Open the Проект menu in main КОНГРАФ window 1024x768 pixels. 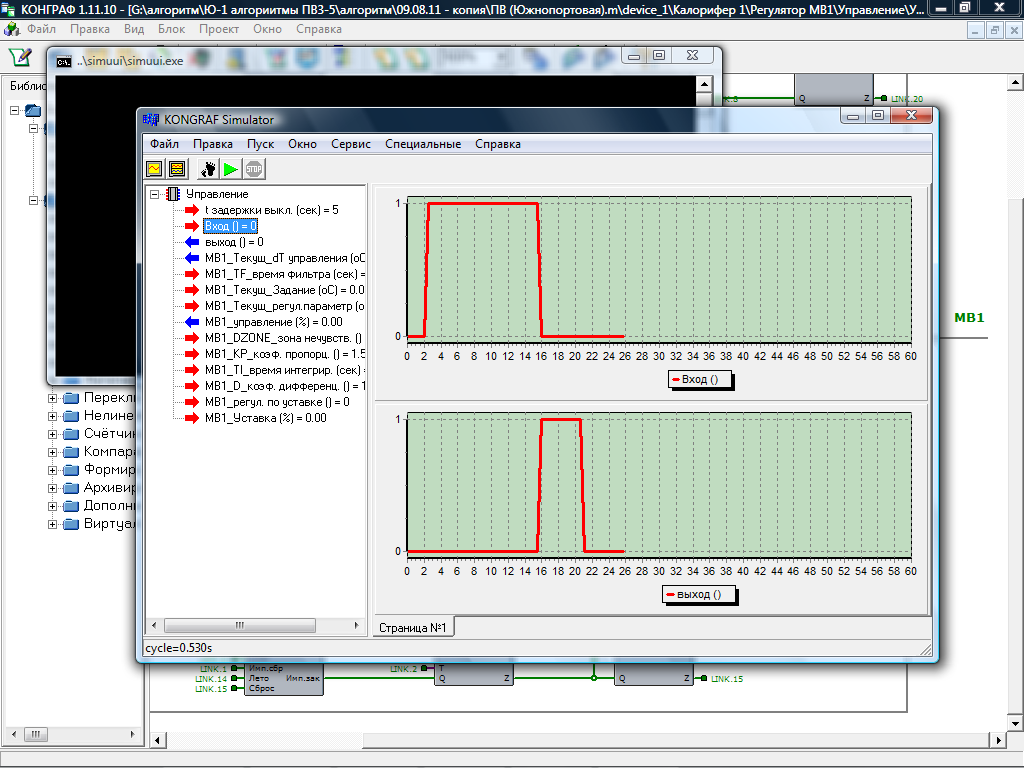click(x=219, y=29)
